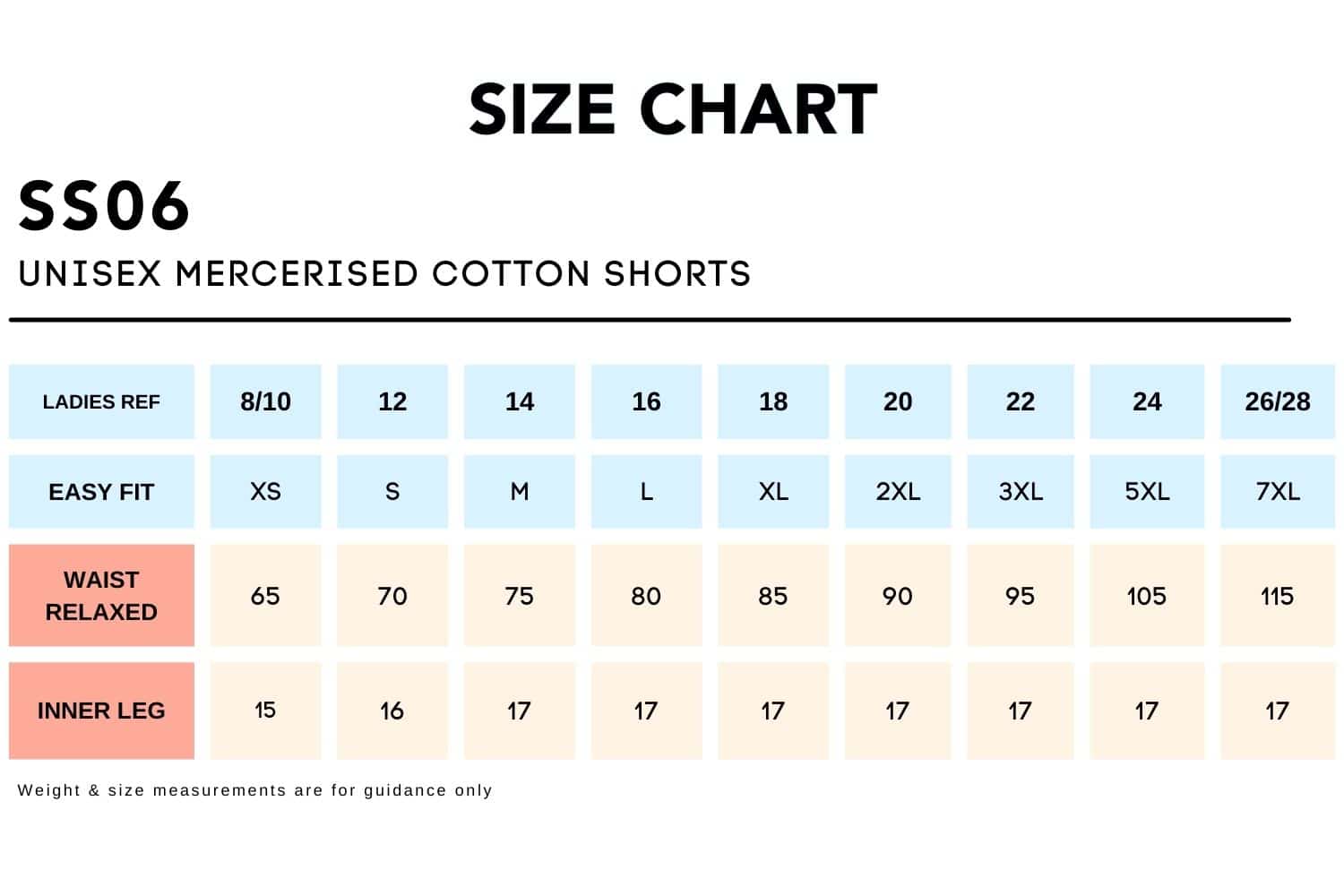Select the WAIST RELAXED row header
This screenshot has width=1344, height=896.
tap(101, 596)
